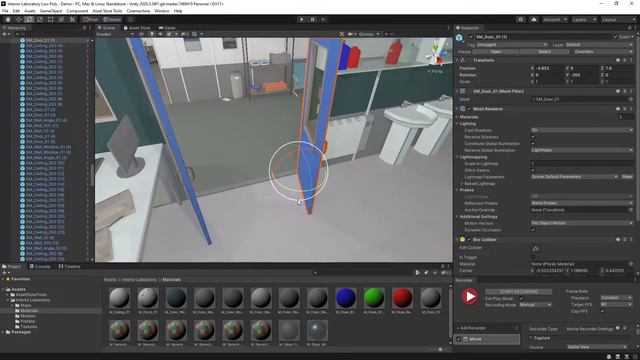This screenshot has width=640, height=360.
Task: Switch to the Timeline tab
Action: click(69, 266)
